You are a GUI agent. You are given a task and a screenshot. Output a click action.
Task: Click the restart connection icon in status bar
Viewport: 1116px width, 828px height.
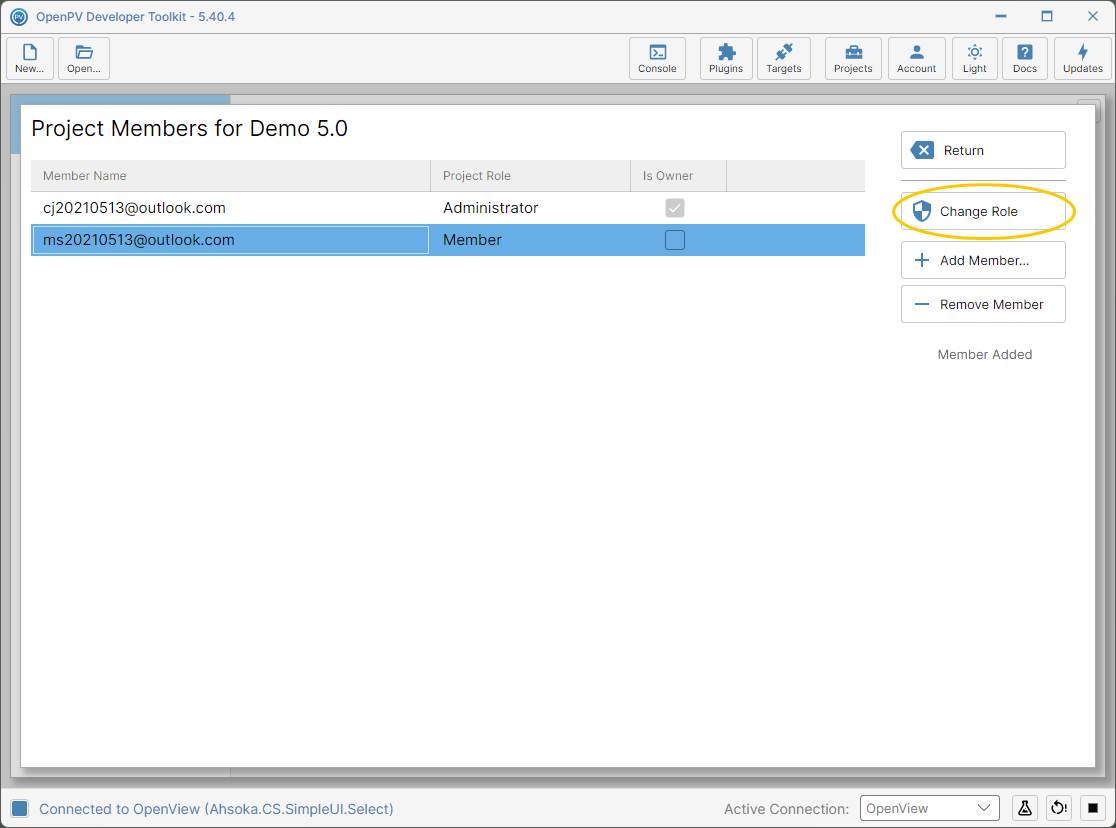coord(1059,808)
